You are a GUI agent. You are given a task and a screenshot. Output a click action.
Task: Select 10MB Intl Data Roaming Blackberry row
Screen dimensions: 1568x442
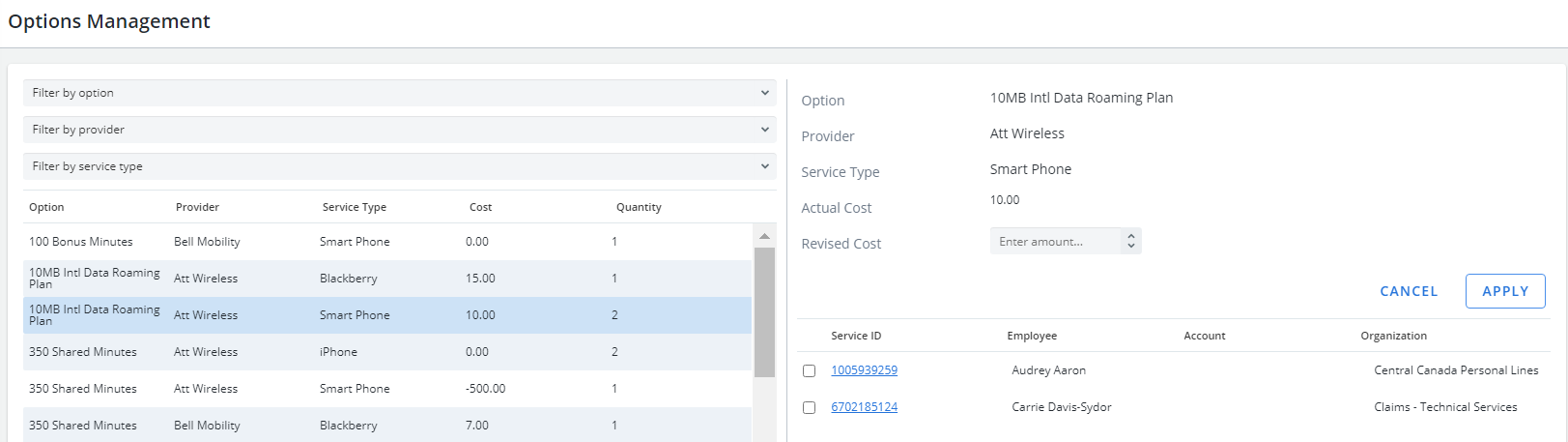[x=387, y=279]
